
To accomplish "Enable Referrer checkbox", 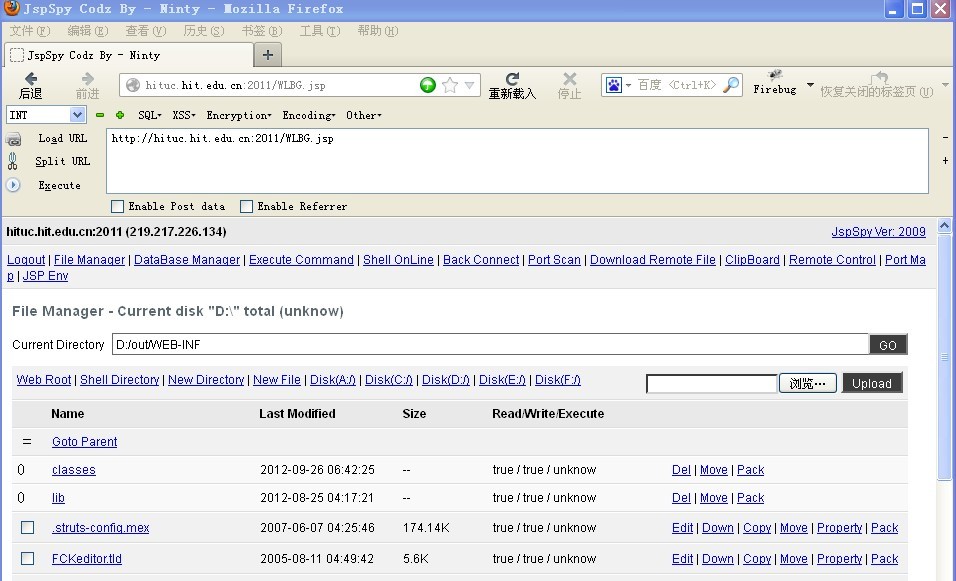I will tap(246, 207).
